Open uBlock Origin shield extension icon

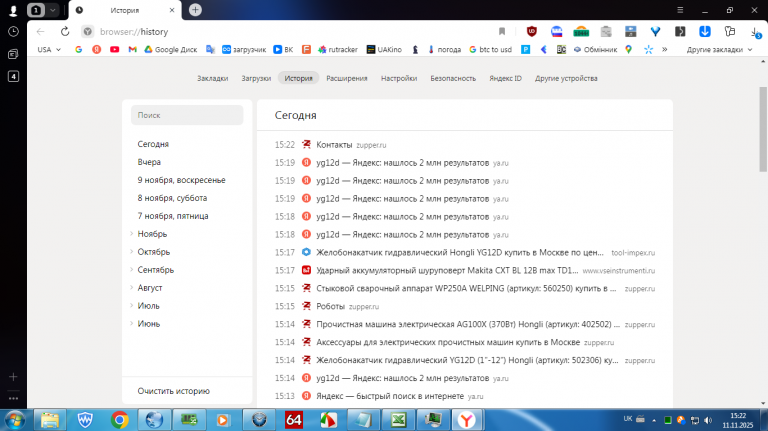[x=531, y=32]
